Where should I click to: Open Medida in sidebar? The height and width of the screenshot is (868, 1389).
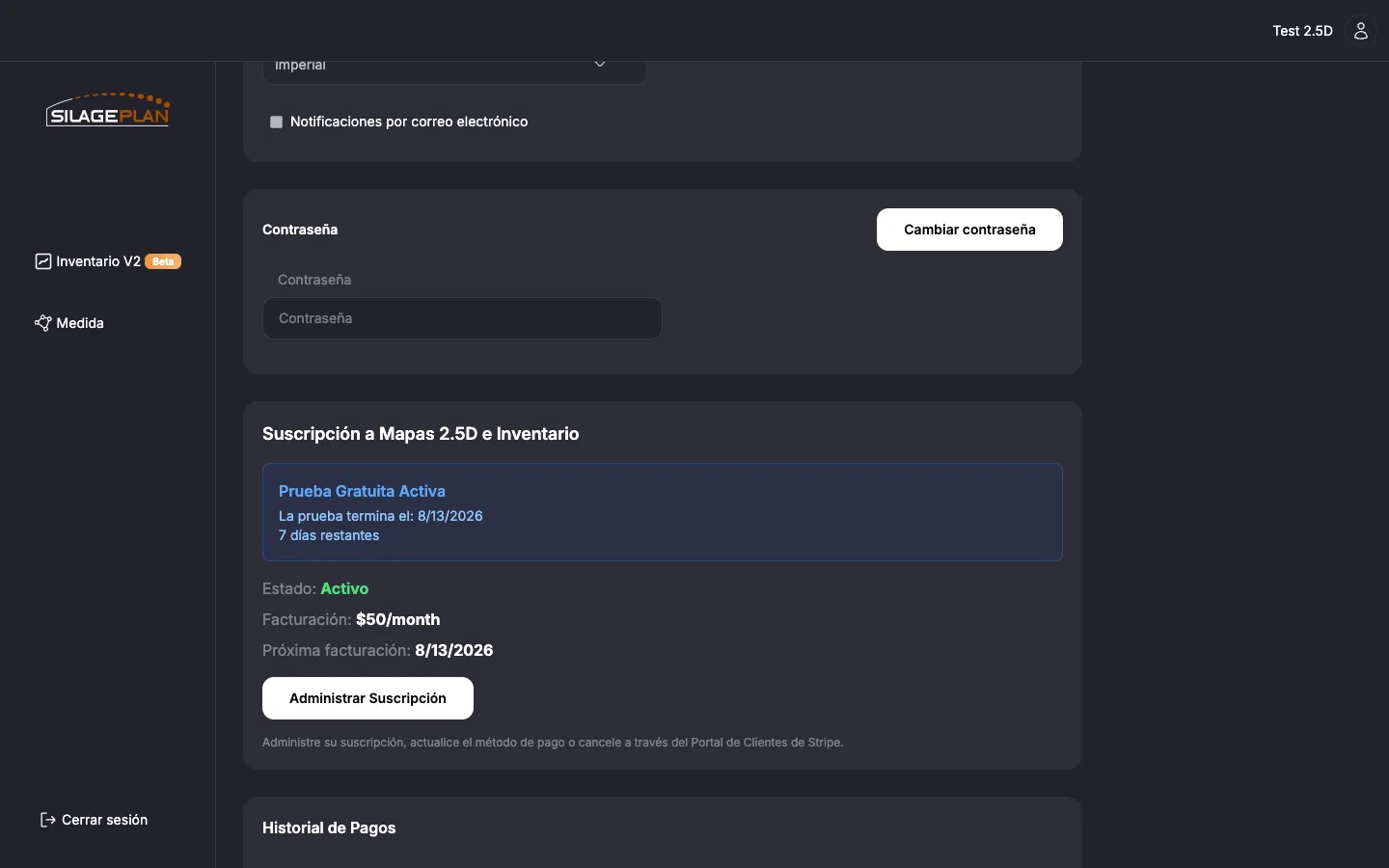coord(69,323)
